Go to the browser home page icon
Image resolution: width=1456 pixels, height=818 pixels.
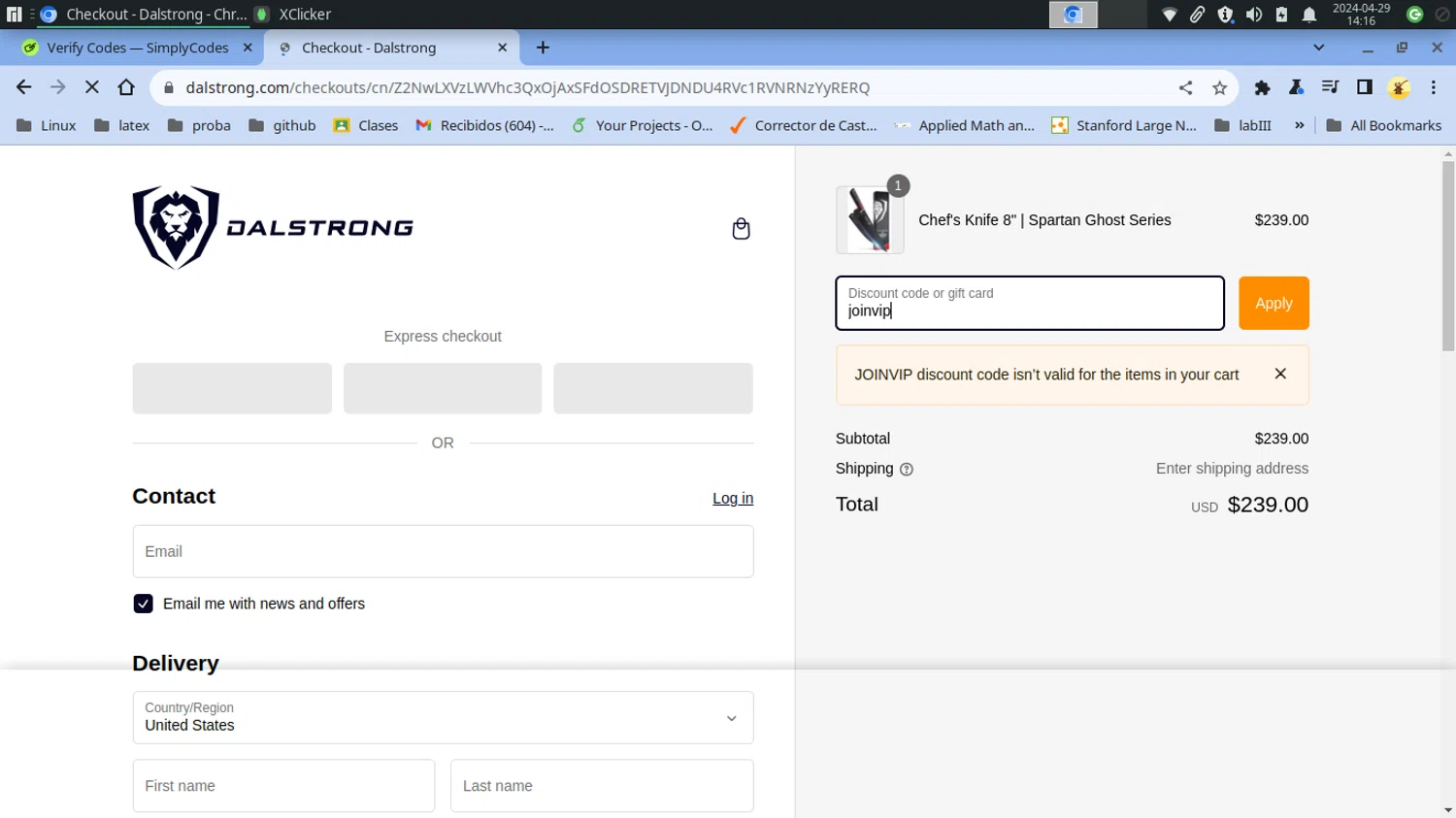pos(126,87)
